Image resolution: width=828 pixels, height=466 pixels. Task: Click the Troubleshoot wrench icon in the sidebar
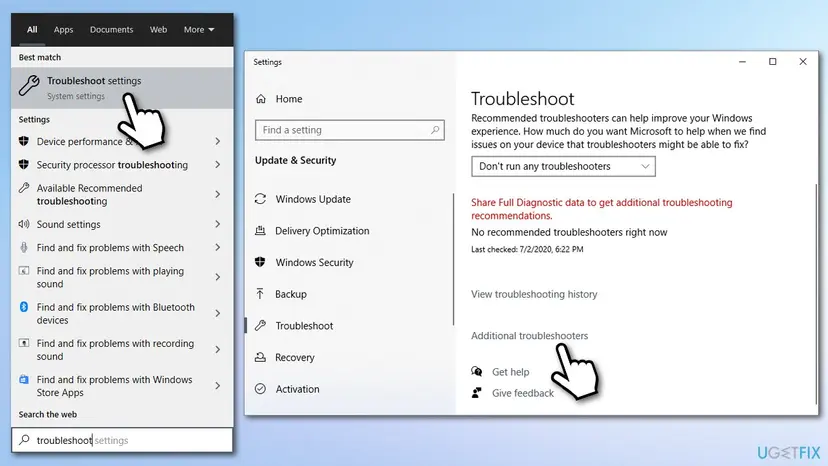pos(260,325)
